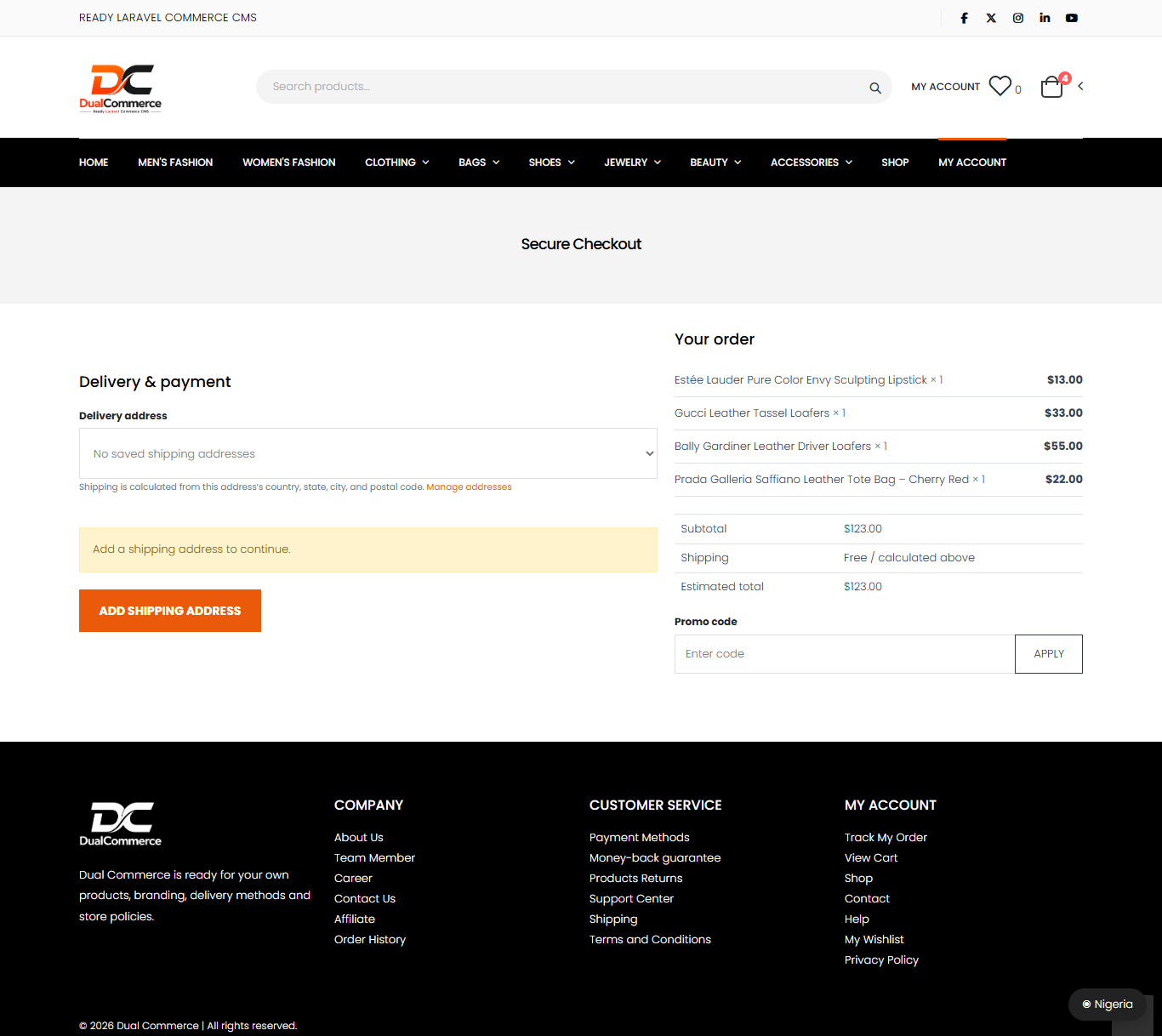Open the Nigeria country selector
The image size is (1162, 1036).
coord(1108,1005)
